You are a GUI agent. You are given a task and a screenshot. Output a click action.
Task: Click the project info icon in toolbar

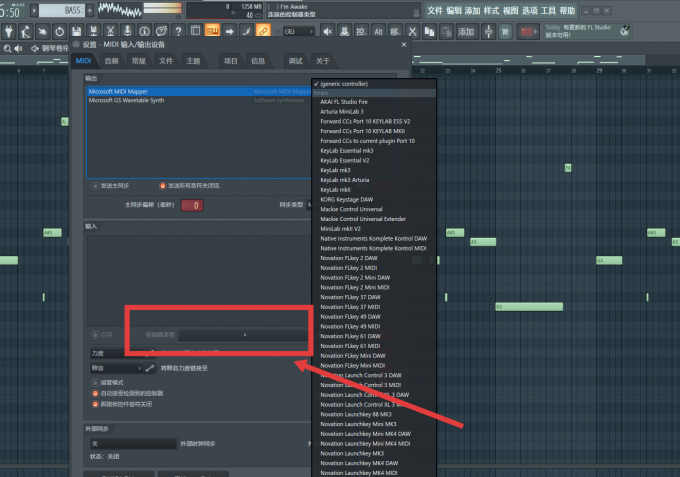(x=144, y=31)
